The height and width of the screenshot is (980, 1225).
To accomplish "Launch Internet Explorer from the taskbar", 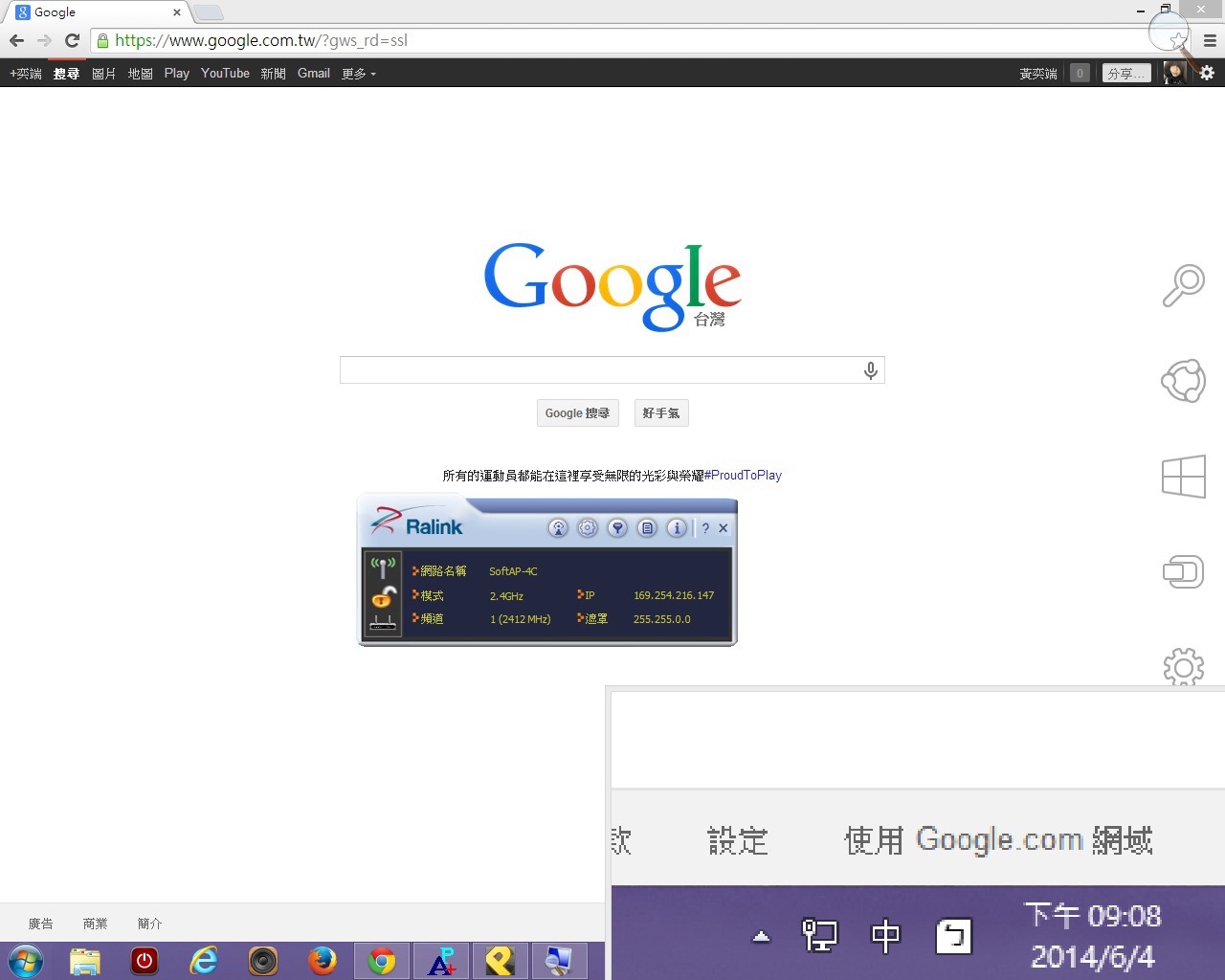I will [204, 961].
